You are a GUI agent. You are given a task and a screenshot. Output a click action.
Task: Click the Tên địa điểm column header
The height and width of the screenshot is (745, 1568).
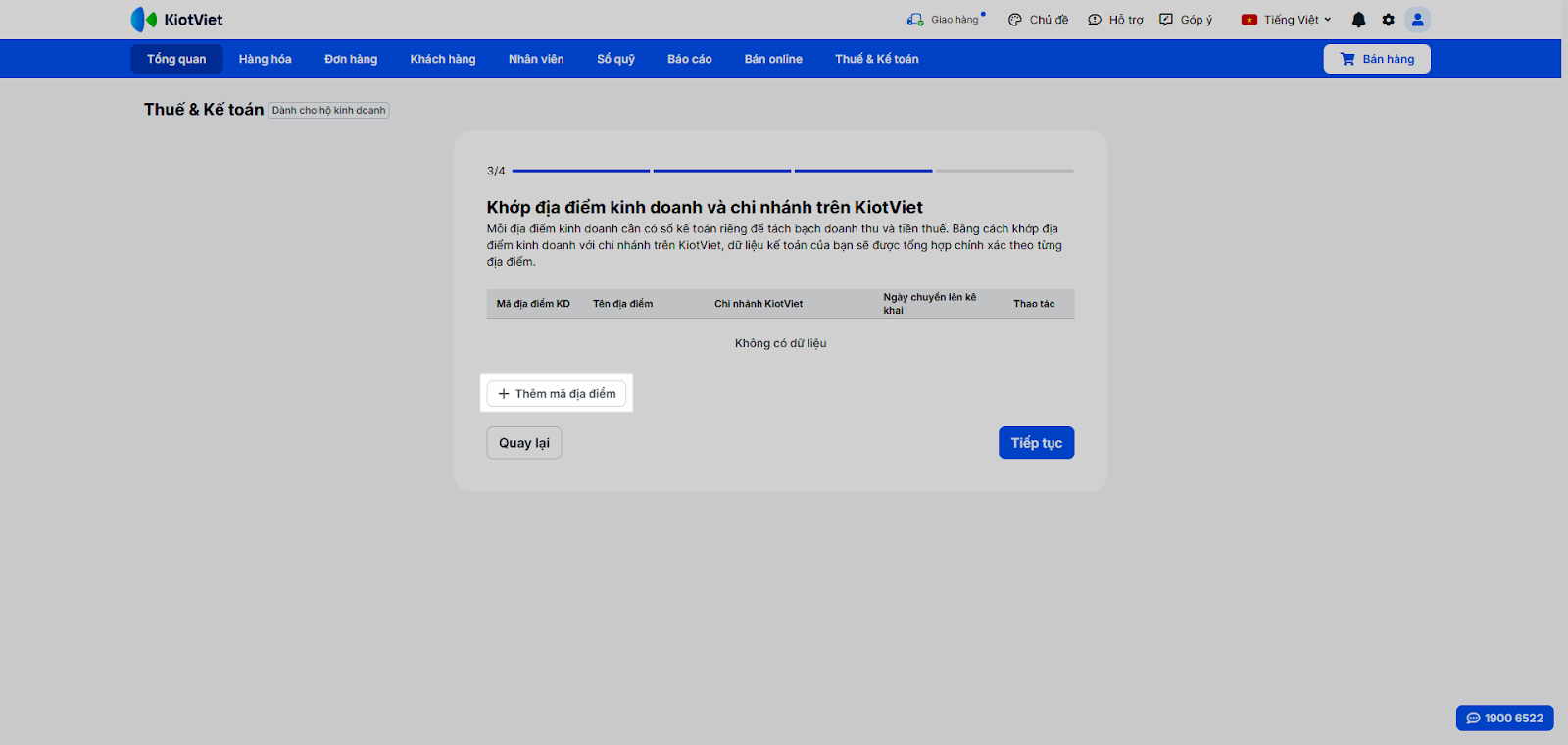pos(623,304)
